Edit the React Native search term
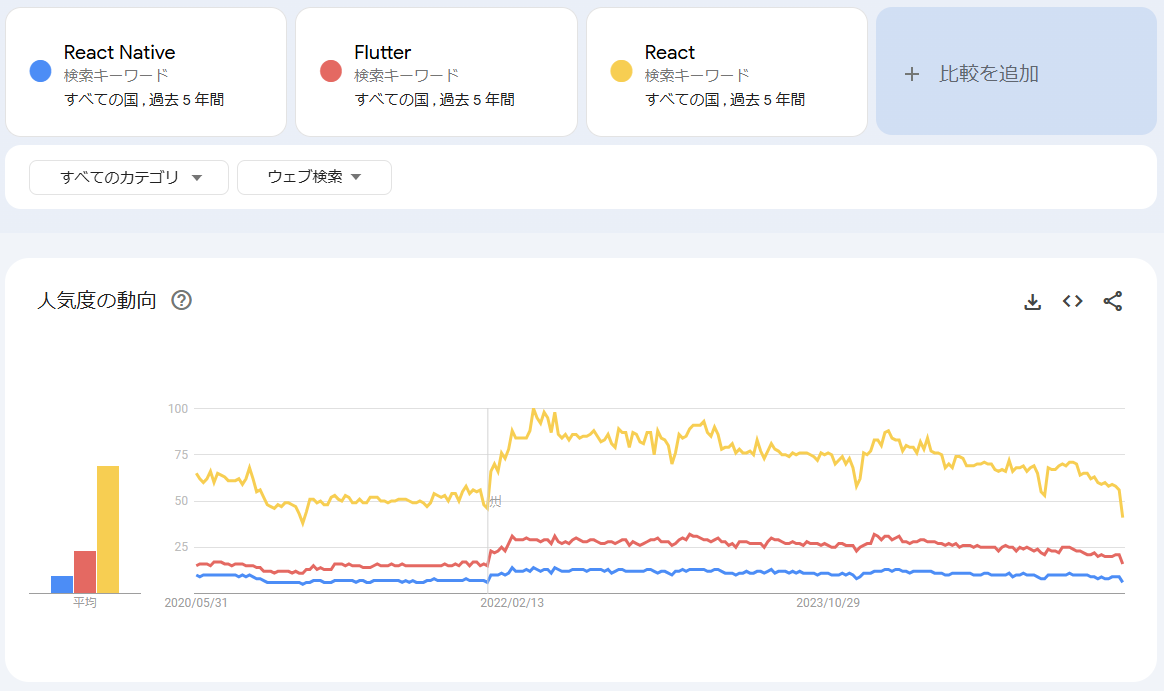 tap(146, 72)
